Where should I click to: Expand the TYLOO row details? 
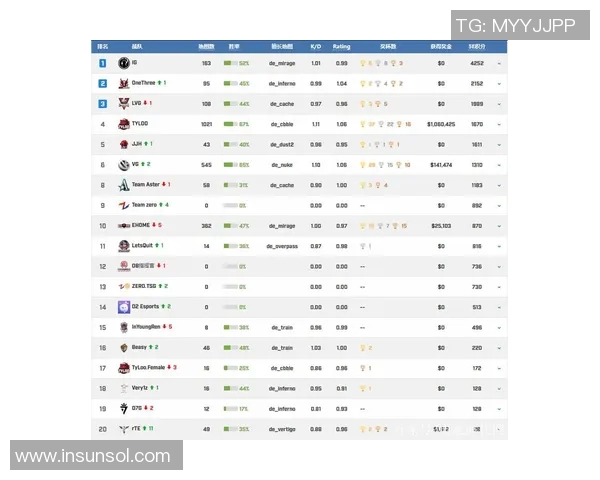coord(499,124)
